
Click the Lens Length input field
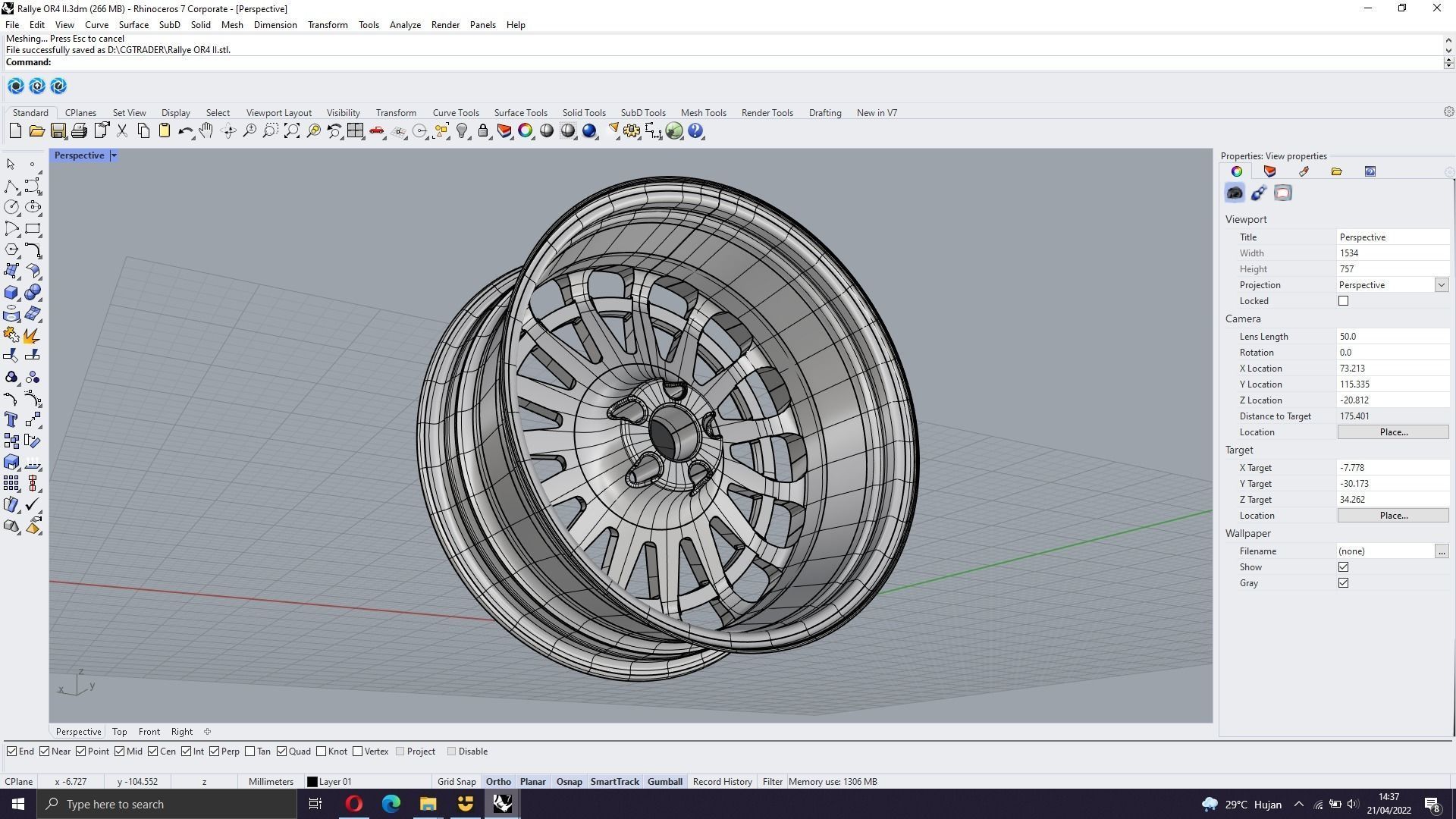tap(1392, 337)
